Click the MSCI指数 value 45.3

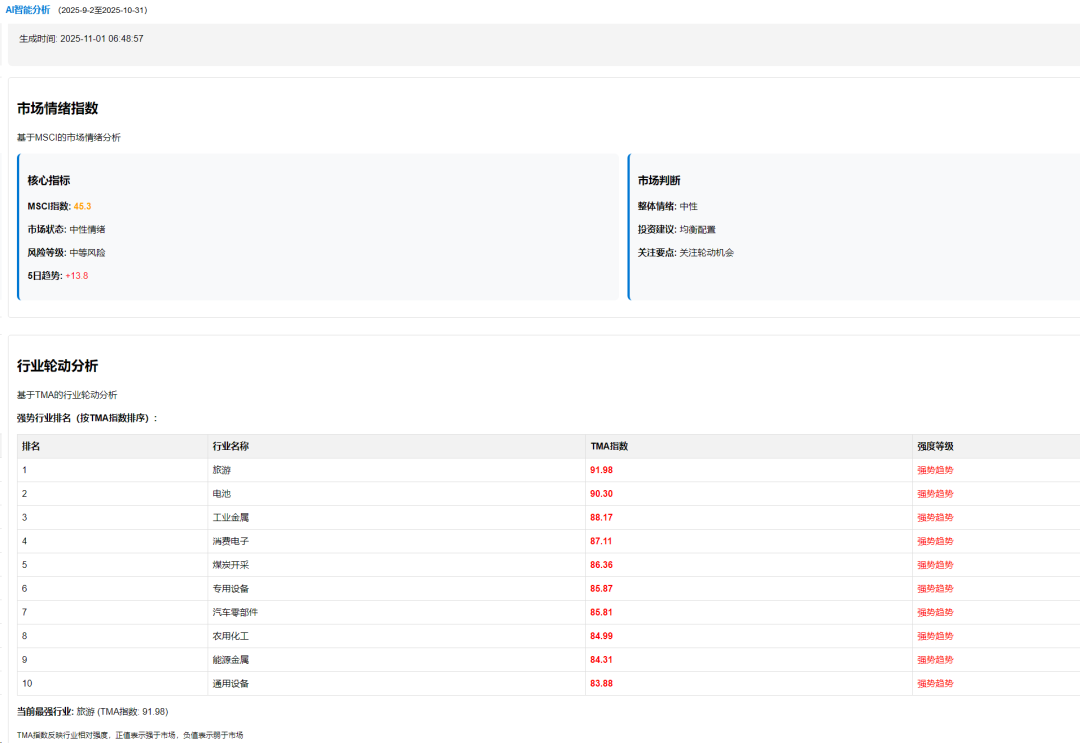[x=82, y=206]
